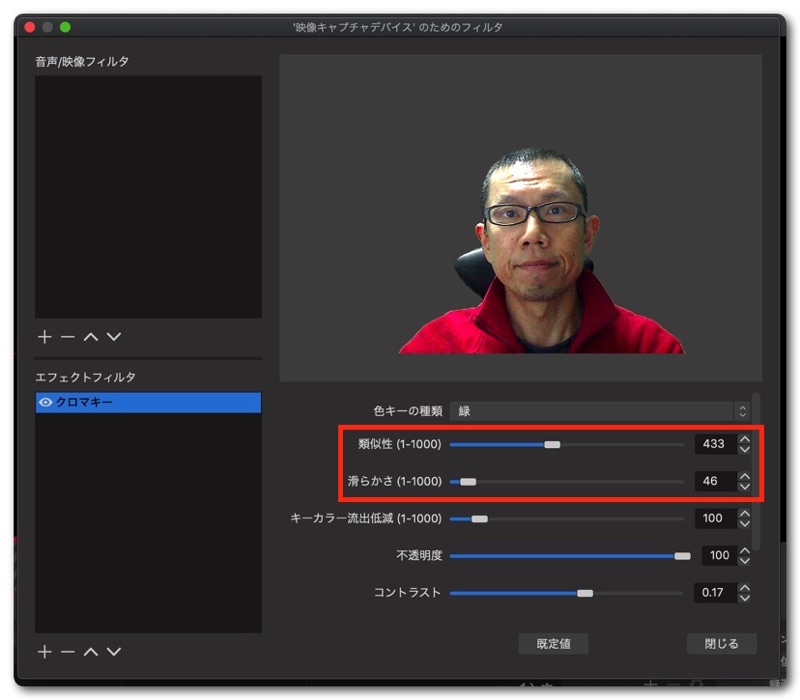Click the 類似性 slider track
The image size is (800, 700).
(620, 444)
